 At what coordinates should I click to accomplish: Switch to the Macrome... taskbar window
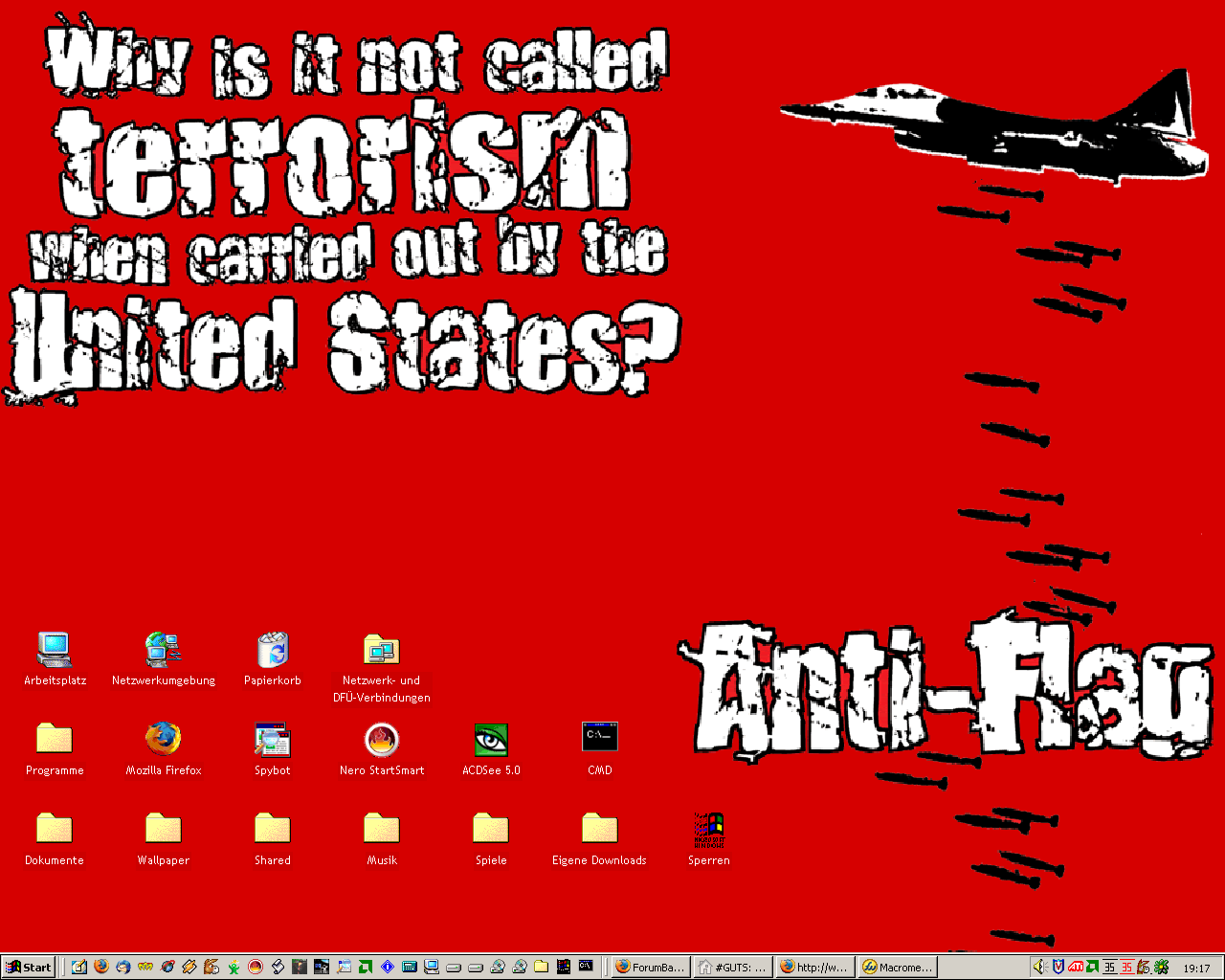tap(898, 967)
